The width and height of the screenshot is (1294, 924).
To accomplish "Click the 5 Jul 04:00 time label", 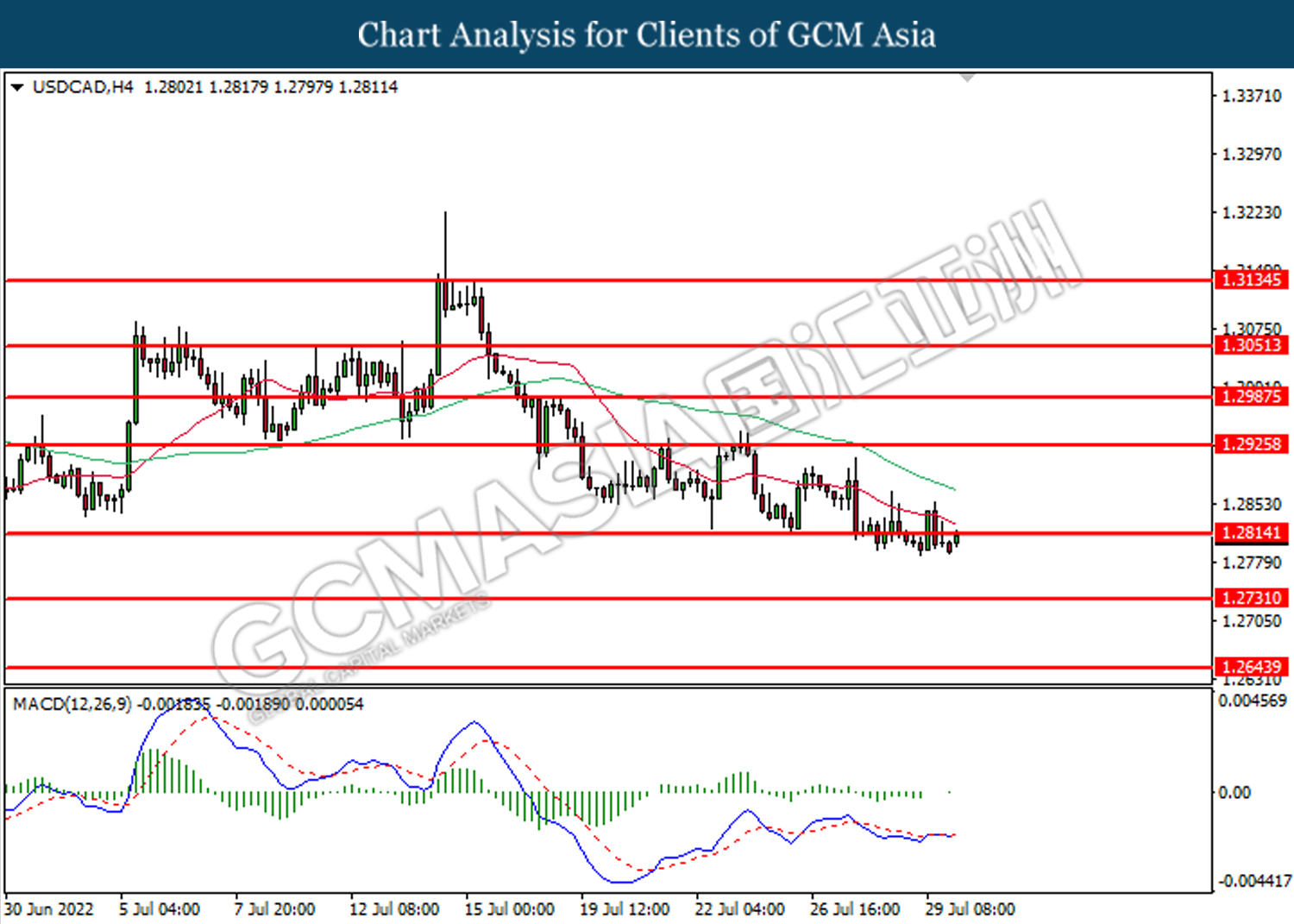I will click(x=160, y=909).
